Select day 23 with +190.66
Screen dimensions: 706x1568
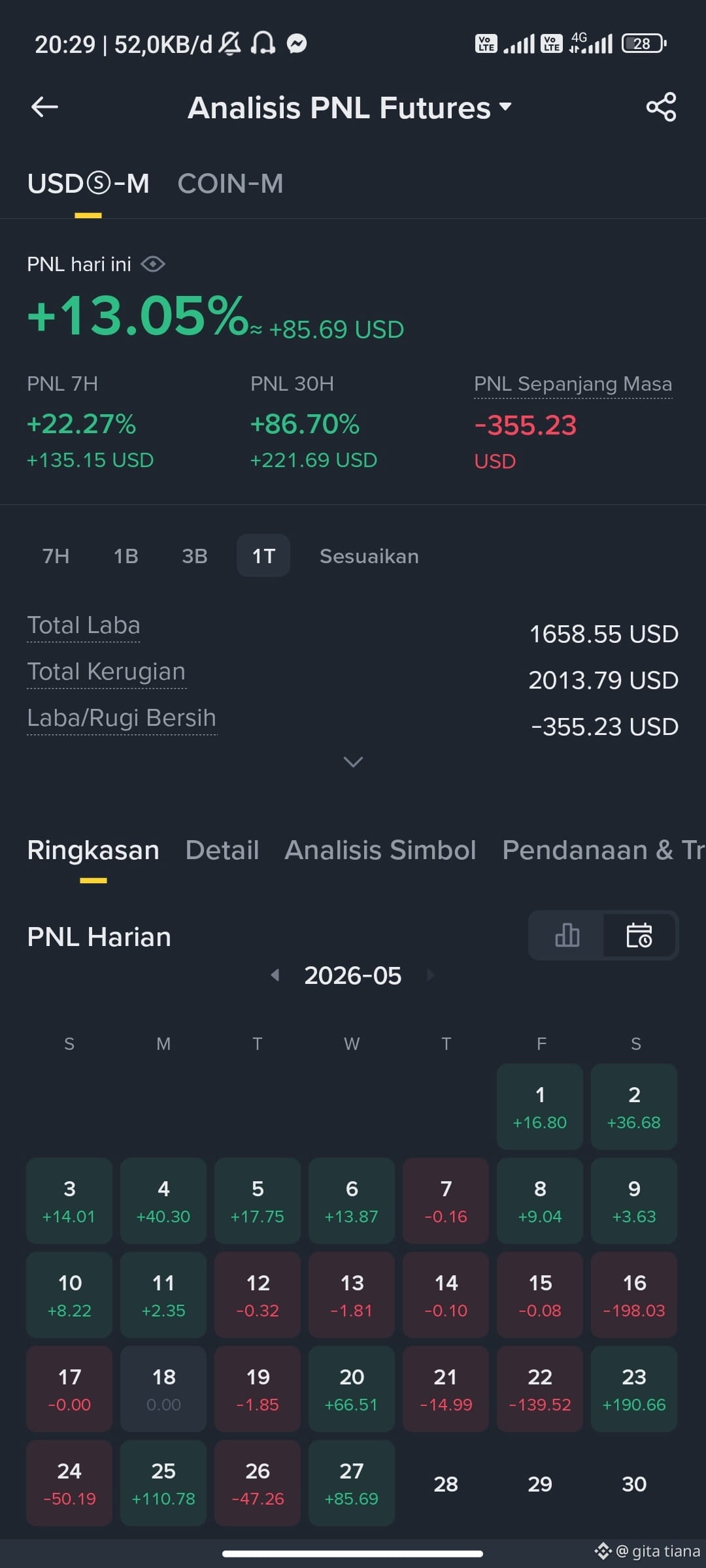point(634,1389)
